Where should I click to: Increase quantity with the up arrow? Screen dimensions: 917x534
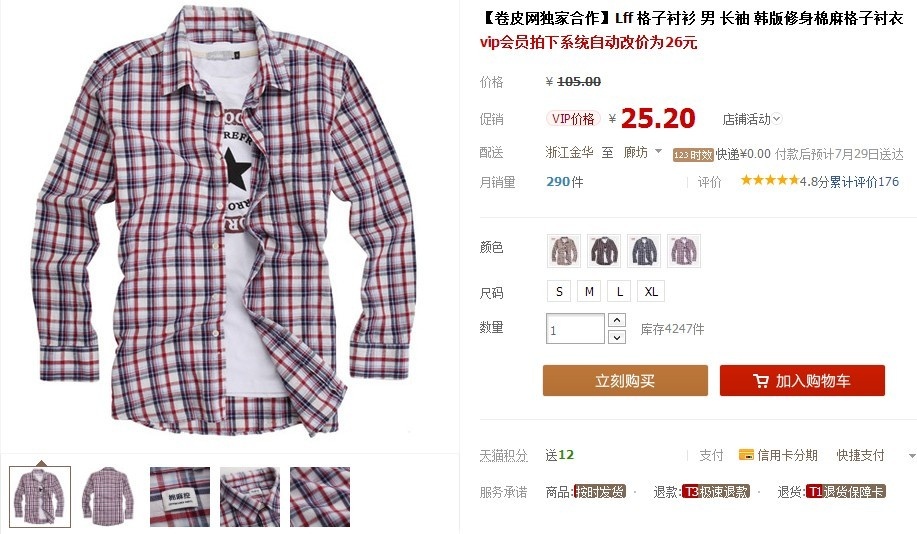coord(617,320)
